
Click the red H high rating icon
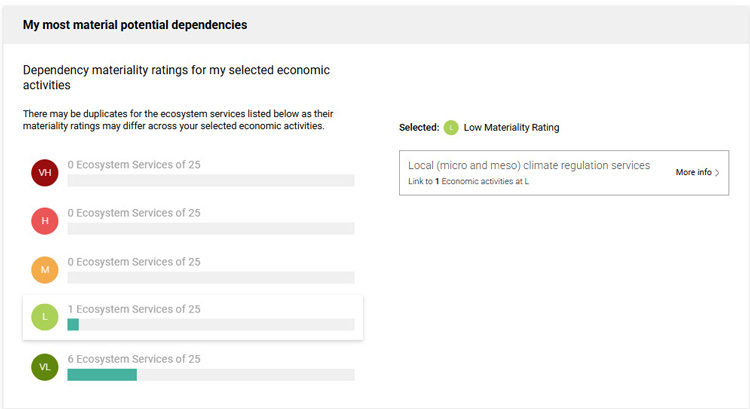tap(44, 221)
